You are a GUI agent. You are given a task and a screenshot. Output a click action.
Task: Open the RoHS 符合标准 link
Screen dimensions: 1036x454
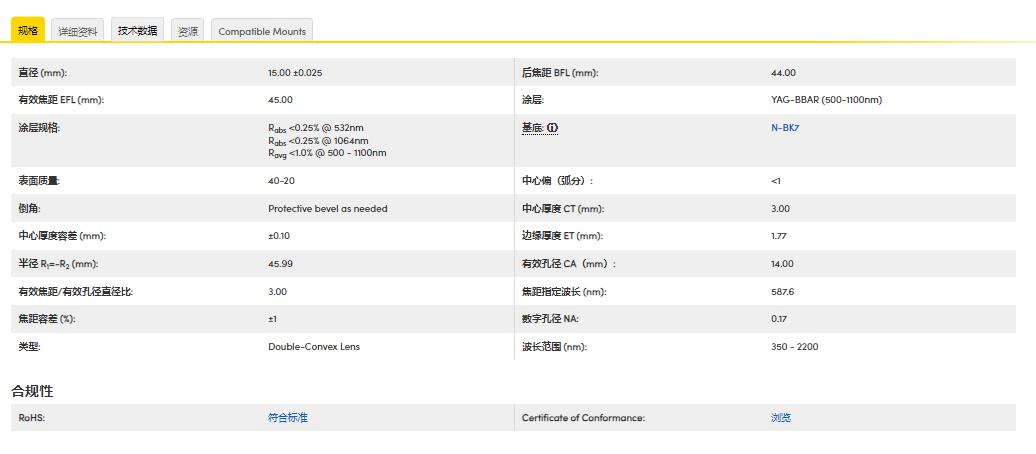point(288,418)
